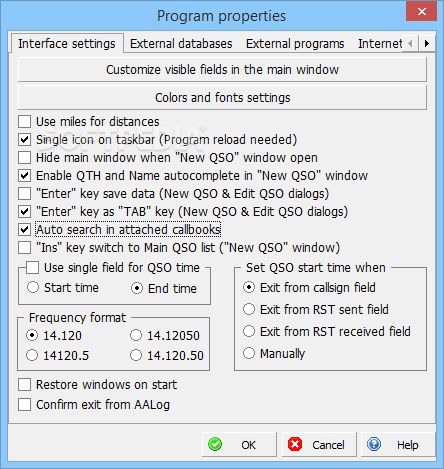Check "Enter" key save data option
444x469 pixels.
pyautogui.click(x=25, y=194)
